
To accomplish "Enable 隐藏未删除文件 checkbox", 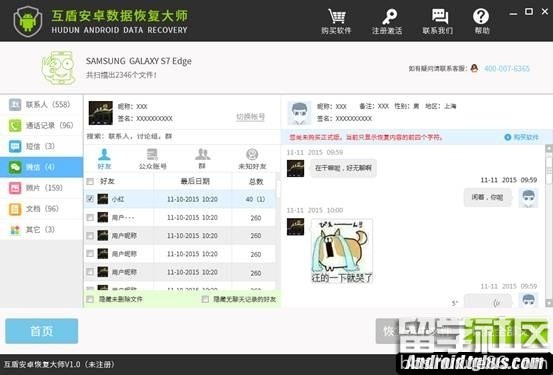I will (x=90, y=299).
